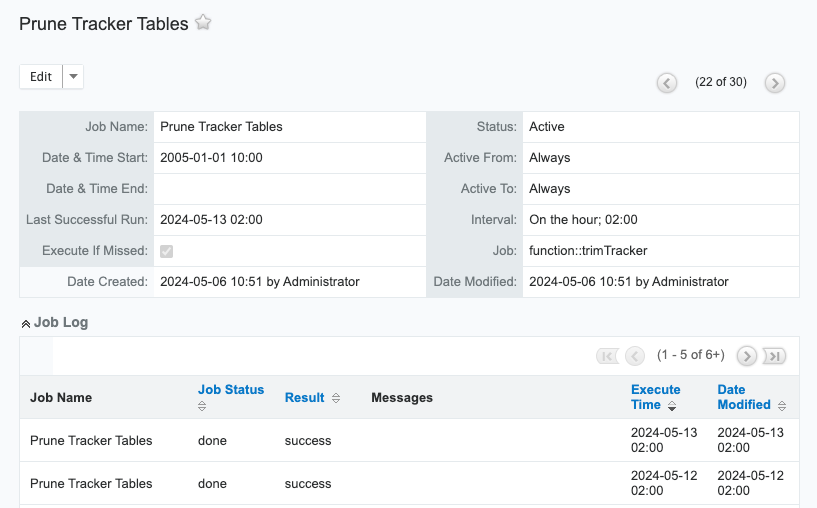Select Date & Time Start '2005-01-01 10:00'

[x=211, y=157]
